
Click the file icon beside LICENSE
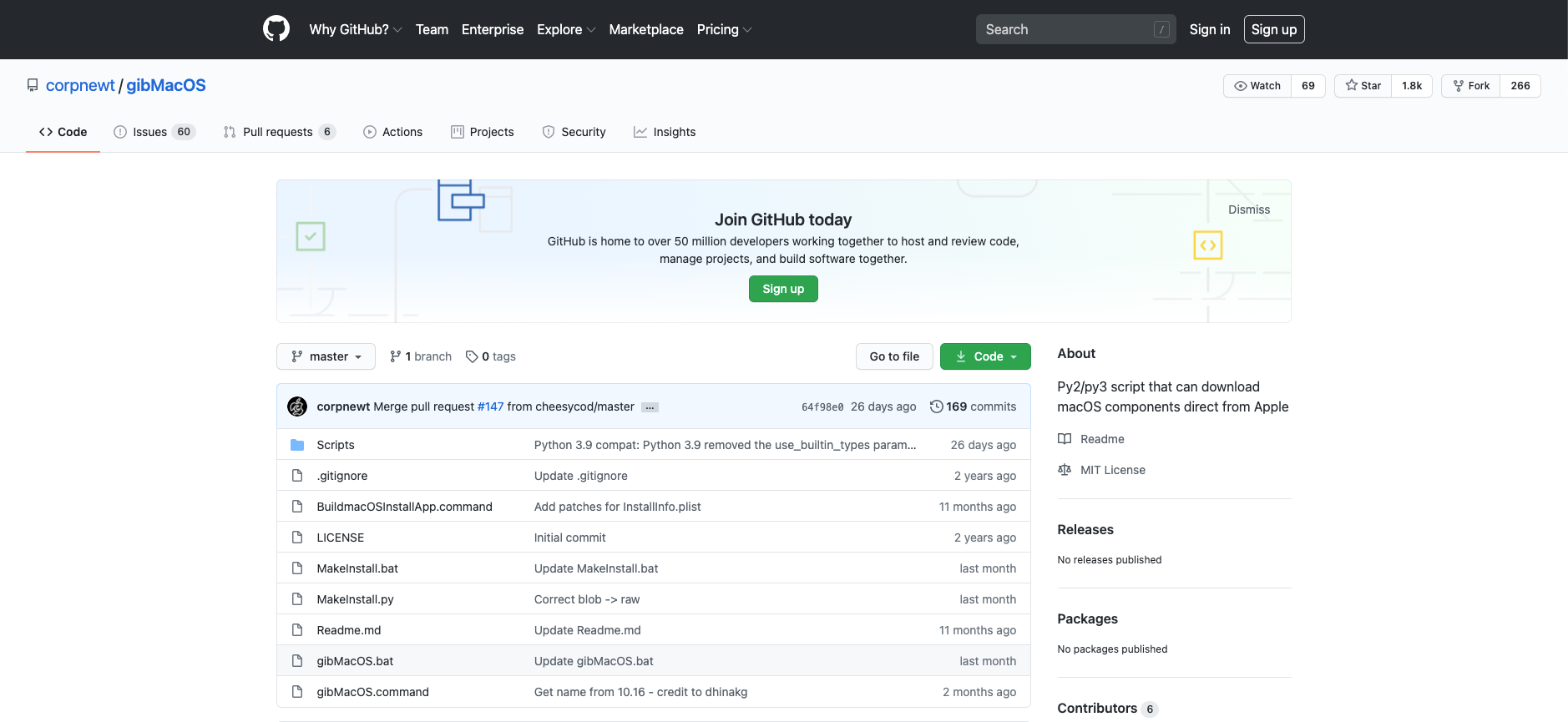[x=297, y=538]
